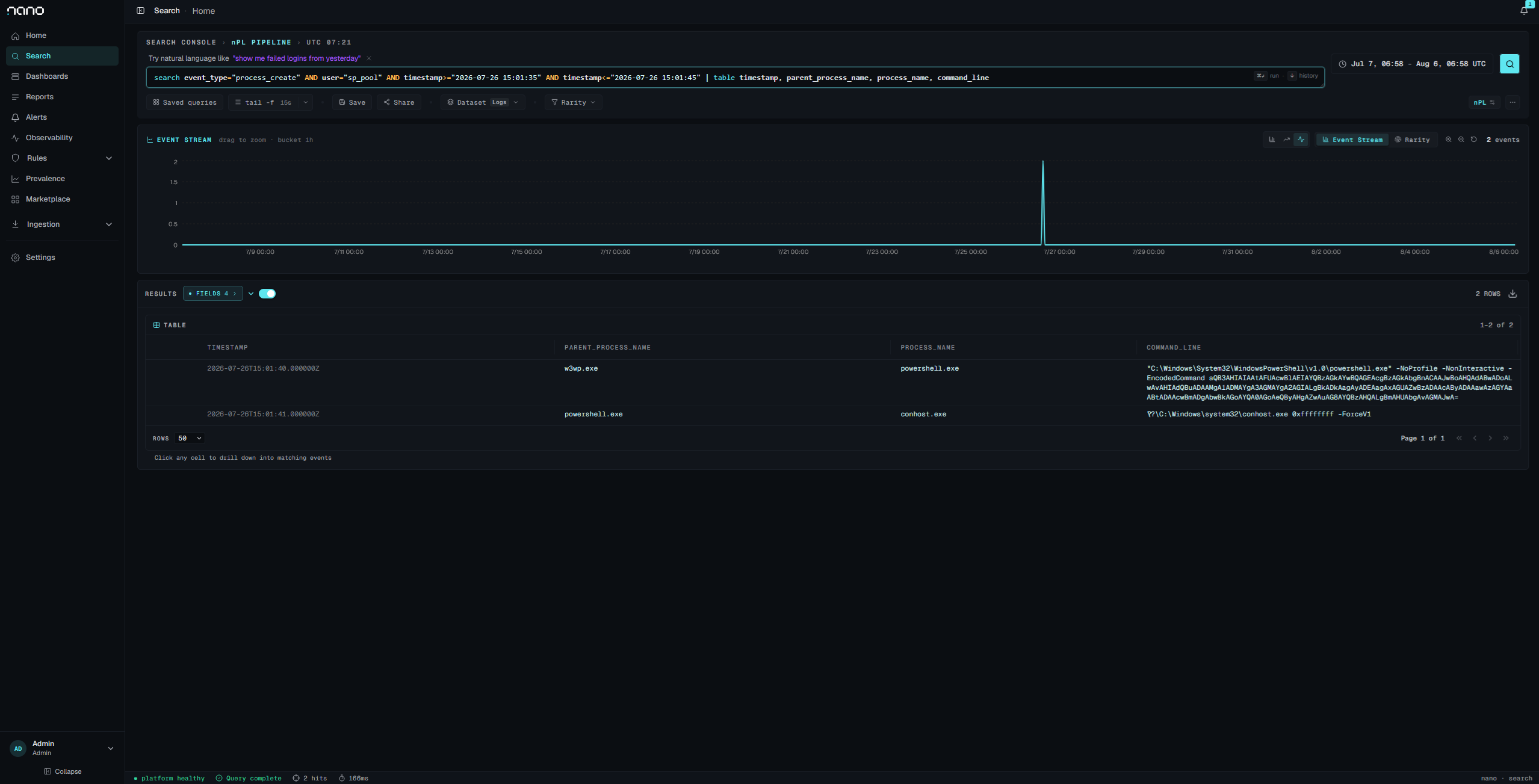Save the current query

(x=352, y=102)
